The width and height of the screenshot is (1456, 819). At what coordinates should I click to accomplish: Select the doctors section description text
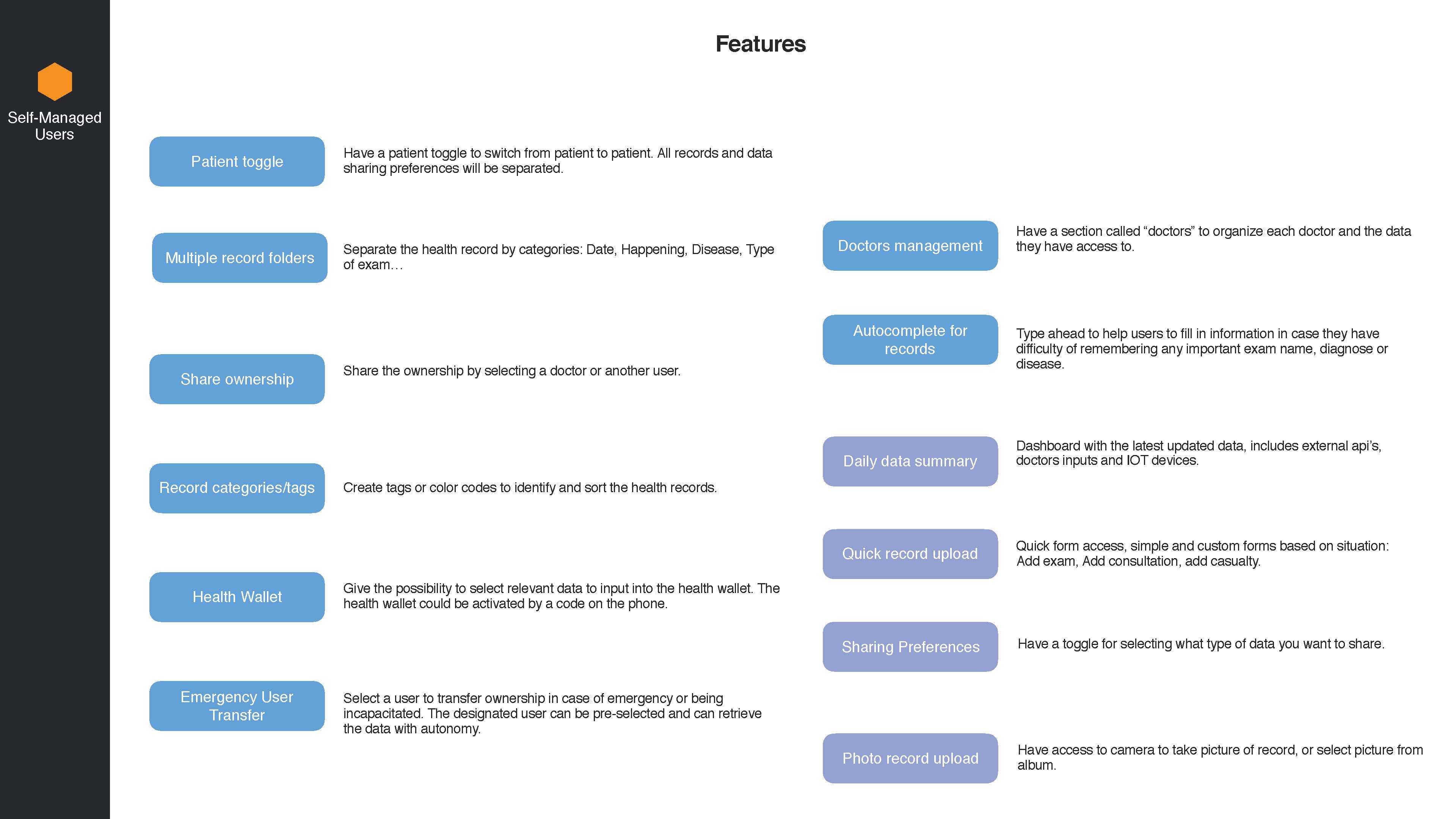1213,238
